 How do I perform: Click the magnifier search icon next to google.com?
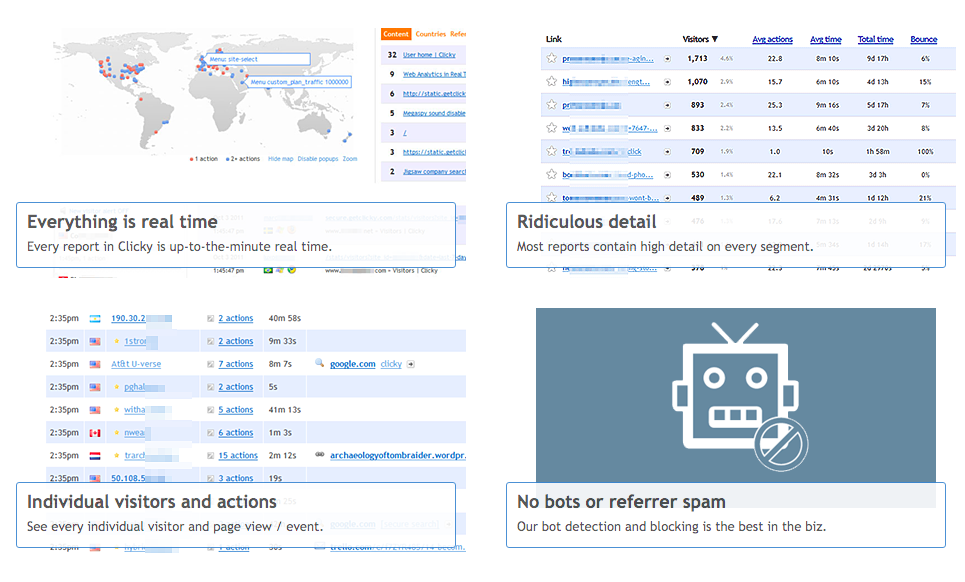[x=319, y=363]
